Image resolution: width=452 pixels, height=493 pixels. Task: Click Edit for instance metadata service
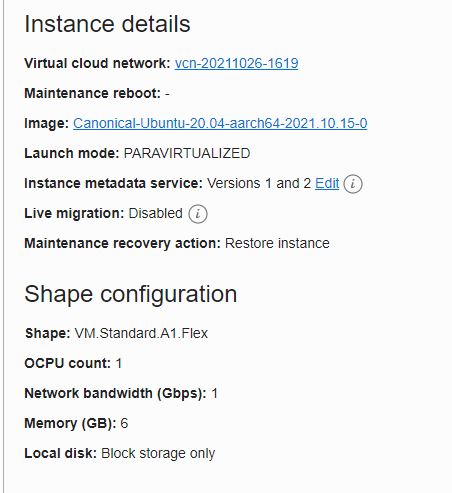[x=327, y=183]
